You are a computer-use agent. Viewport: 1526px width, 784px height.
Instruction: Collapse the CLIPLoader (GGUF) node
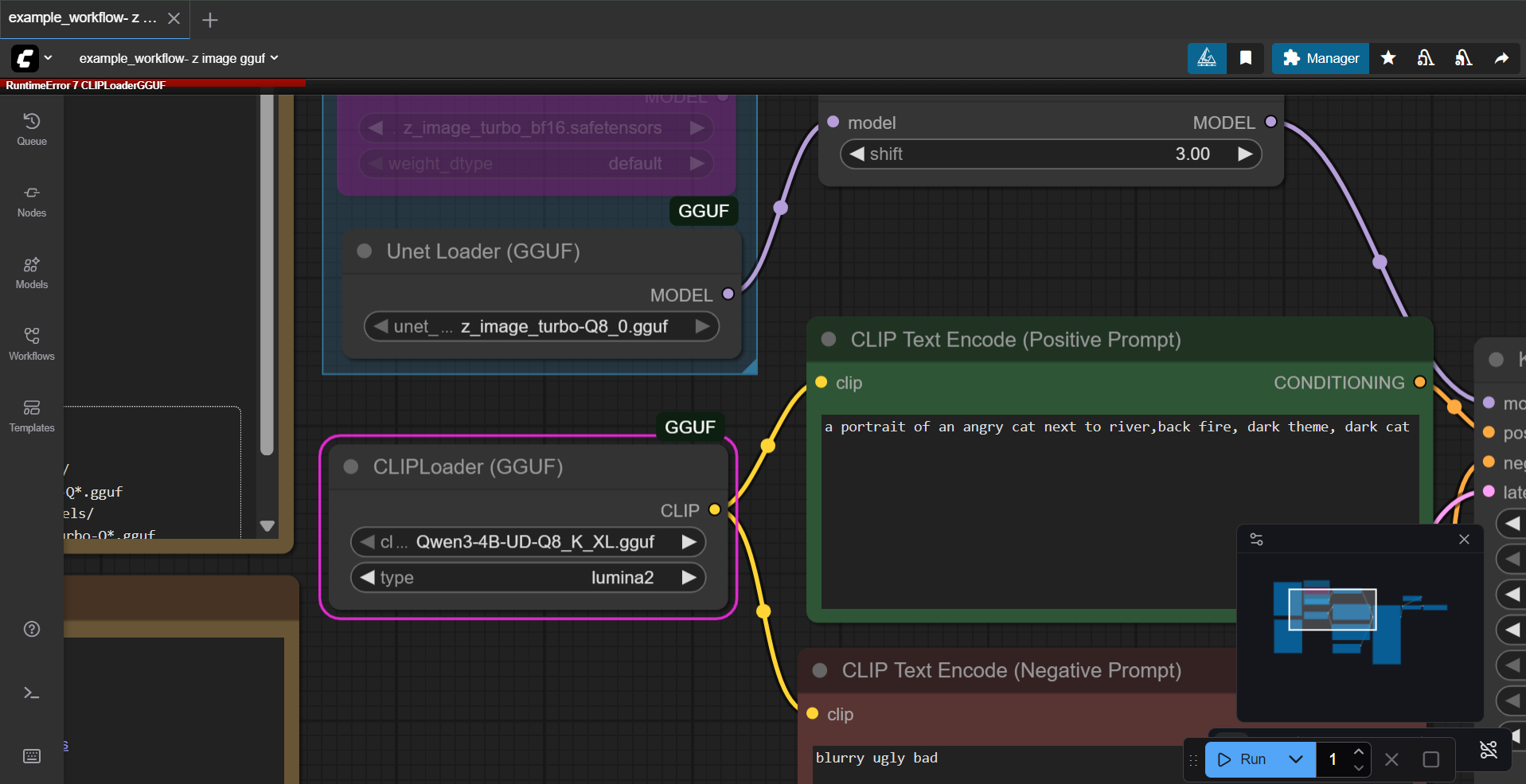click(x=351, y=467)
